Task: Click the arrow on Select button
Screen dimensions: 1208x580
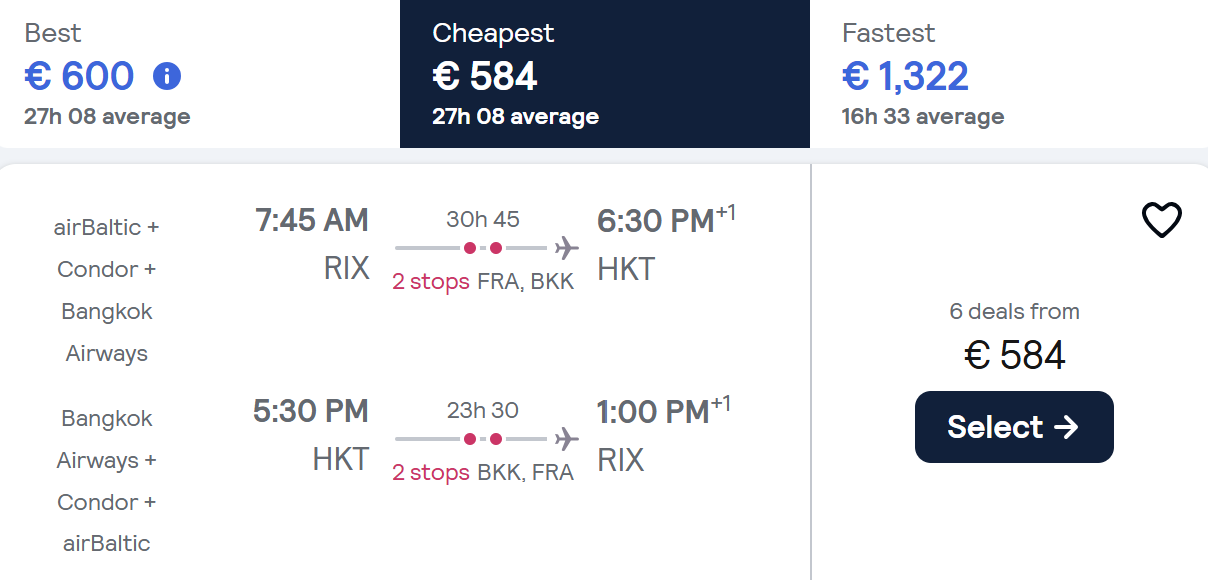Action: (x=1066, y=427)
